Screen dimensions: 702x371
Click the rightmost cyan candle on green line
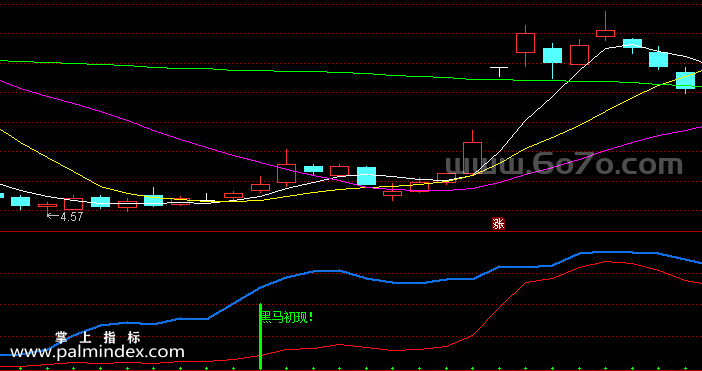pos(685,81)
